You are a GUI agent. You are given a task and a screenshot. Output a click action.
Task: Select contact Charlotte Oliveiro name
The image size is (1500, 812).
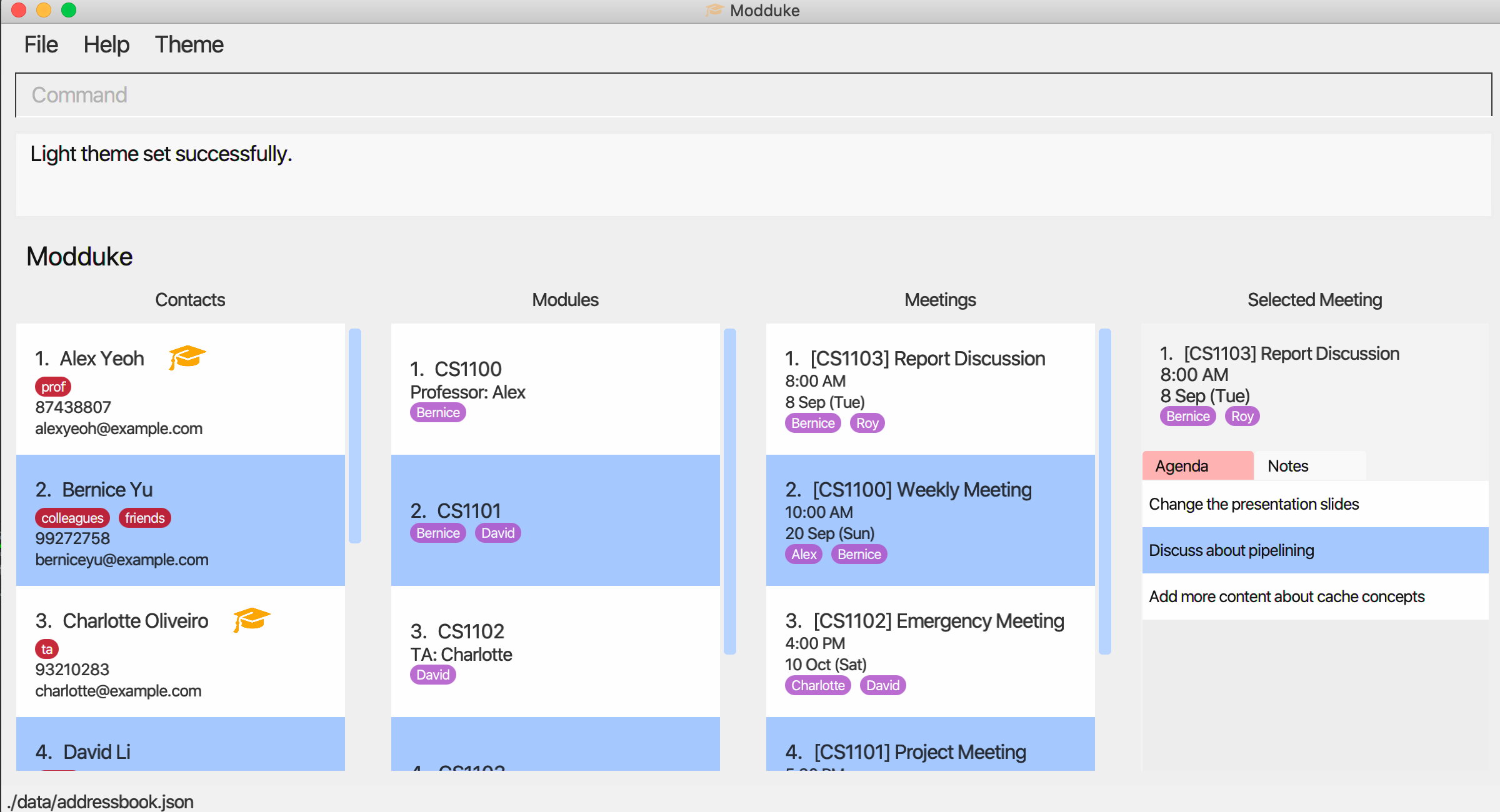136,621
